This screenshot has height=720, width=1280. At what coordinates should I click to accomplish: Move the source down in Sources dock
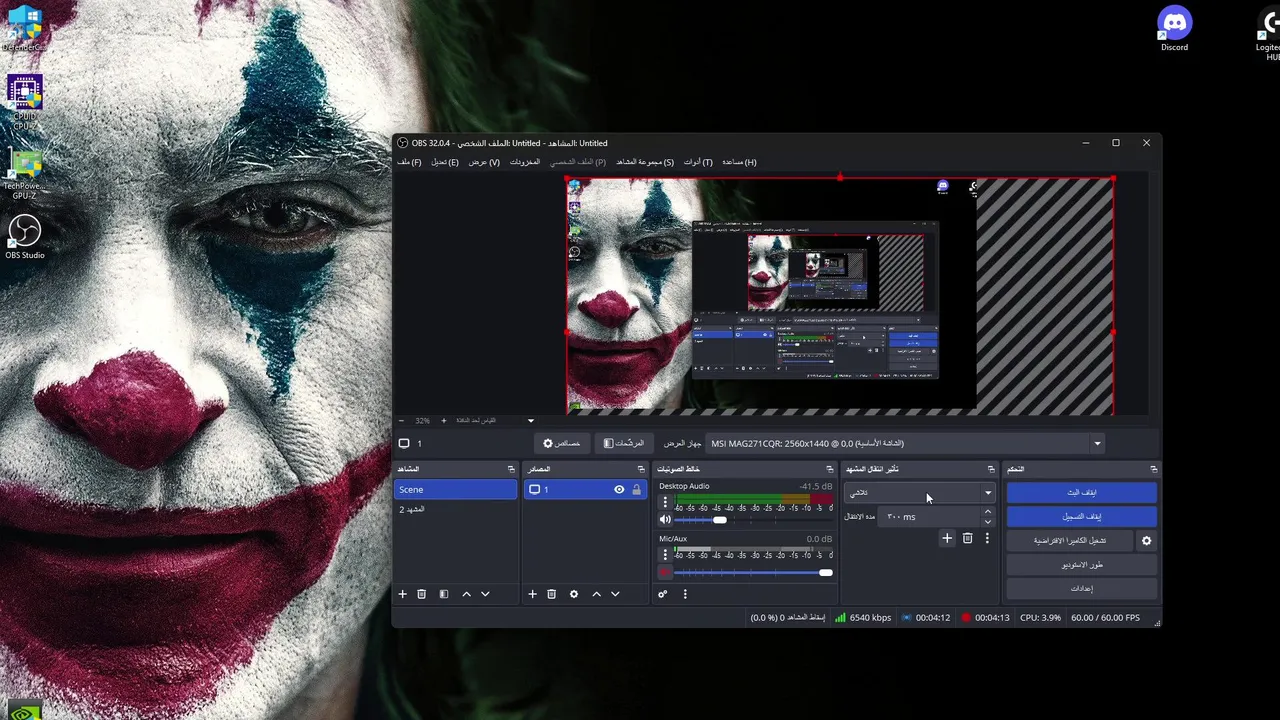tap(615, 594)
